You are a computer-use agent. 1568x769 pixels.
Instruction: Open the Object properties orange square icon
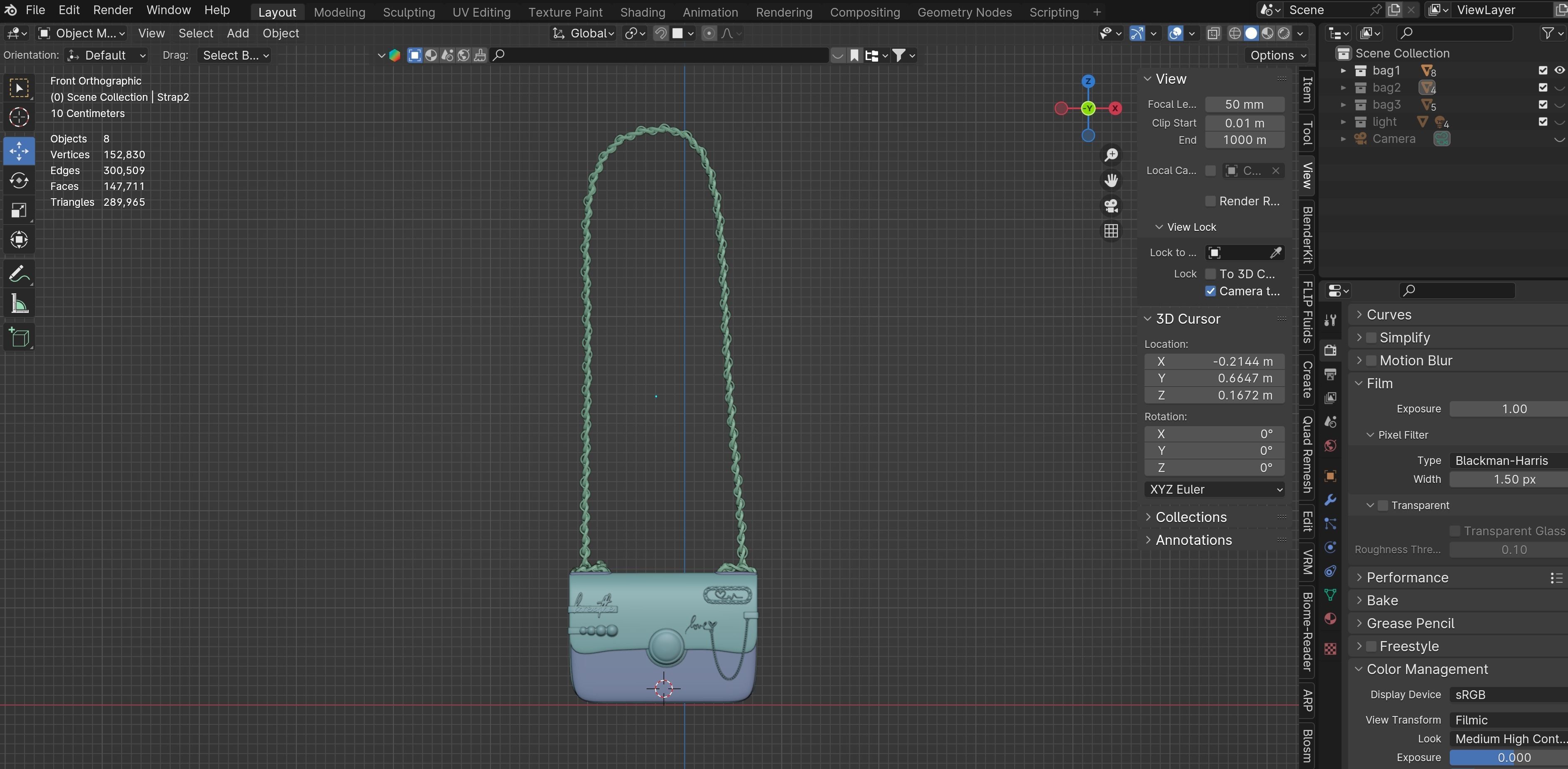coord(1330,476)
